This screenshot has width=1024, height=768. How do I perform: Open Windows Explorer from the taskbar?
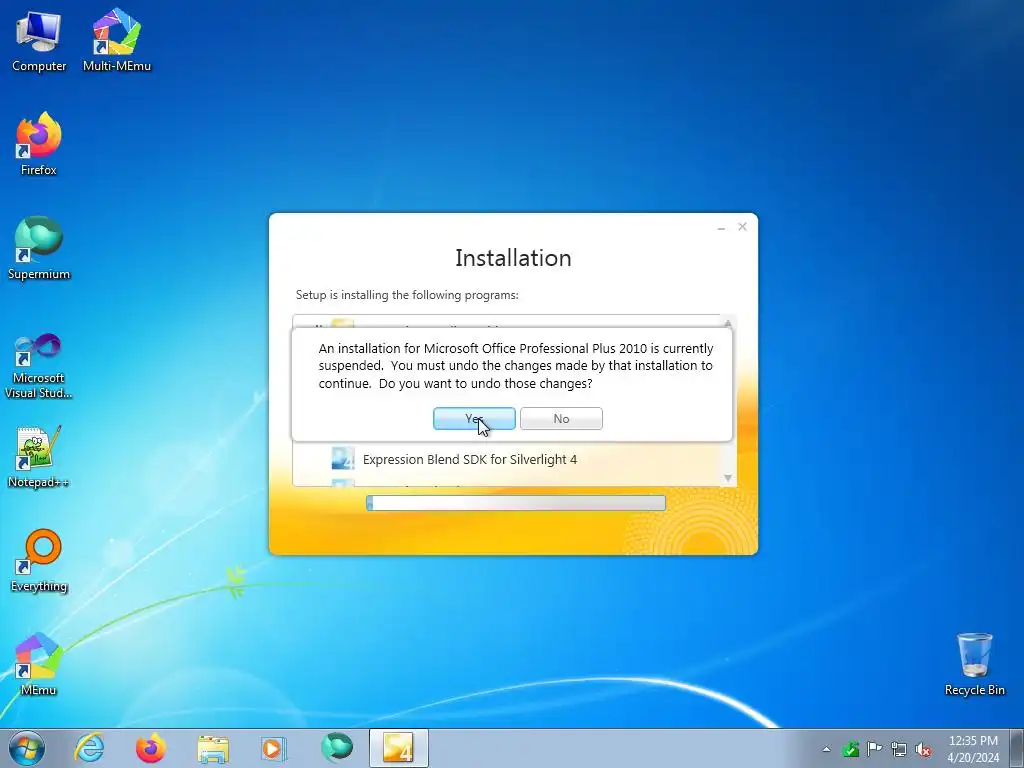coord(213,748)
